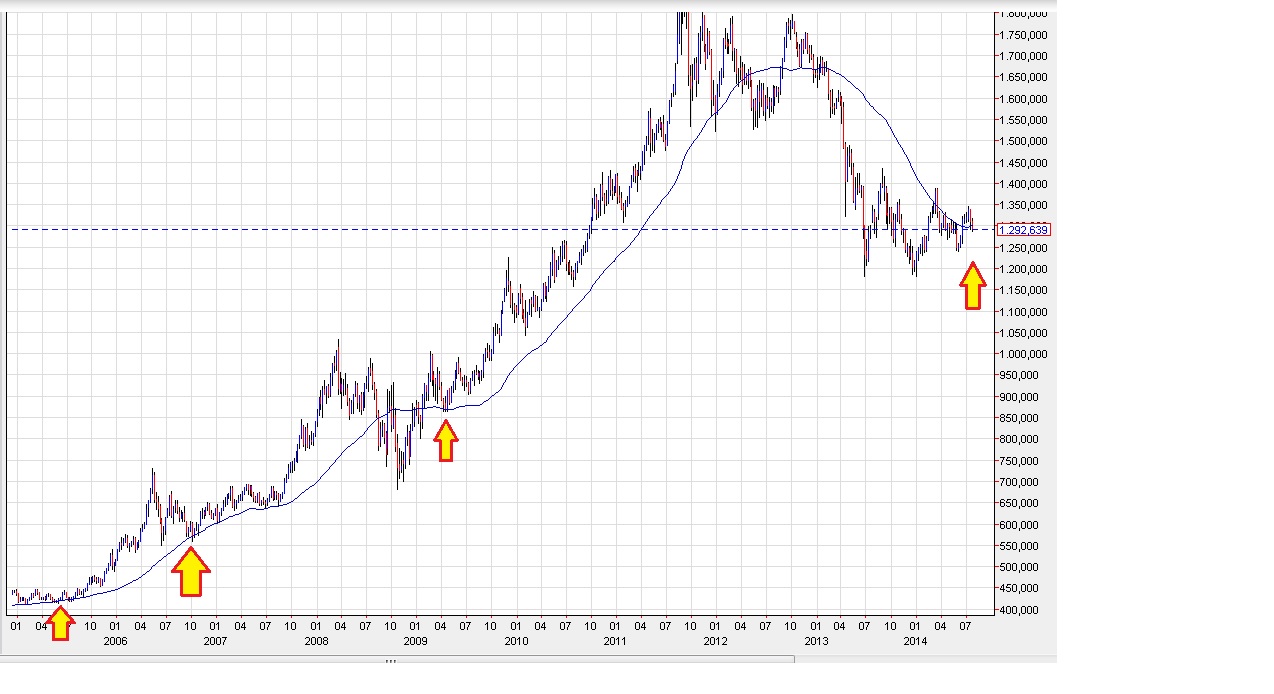
Task: Click the 2011 year label on time axis
Action: point(614,641)
